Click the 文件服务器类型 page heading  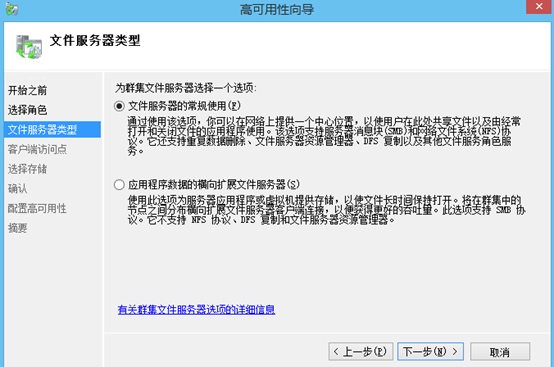[x=95, y=41]
